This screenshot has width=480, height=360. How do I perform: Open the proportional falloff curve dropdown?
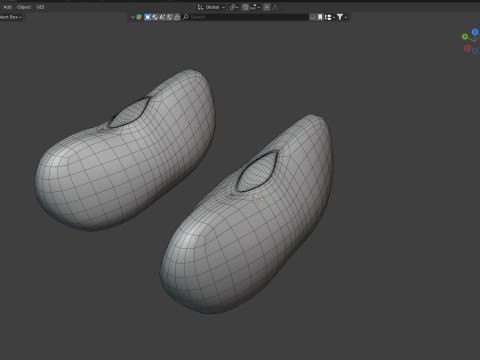point(275,7)
